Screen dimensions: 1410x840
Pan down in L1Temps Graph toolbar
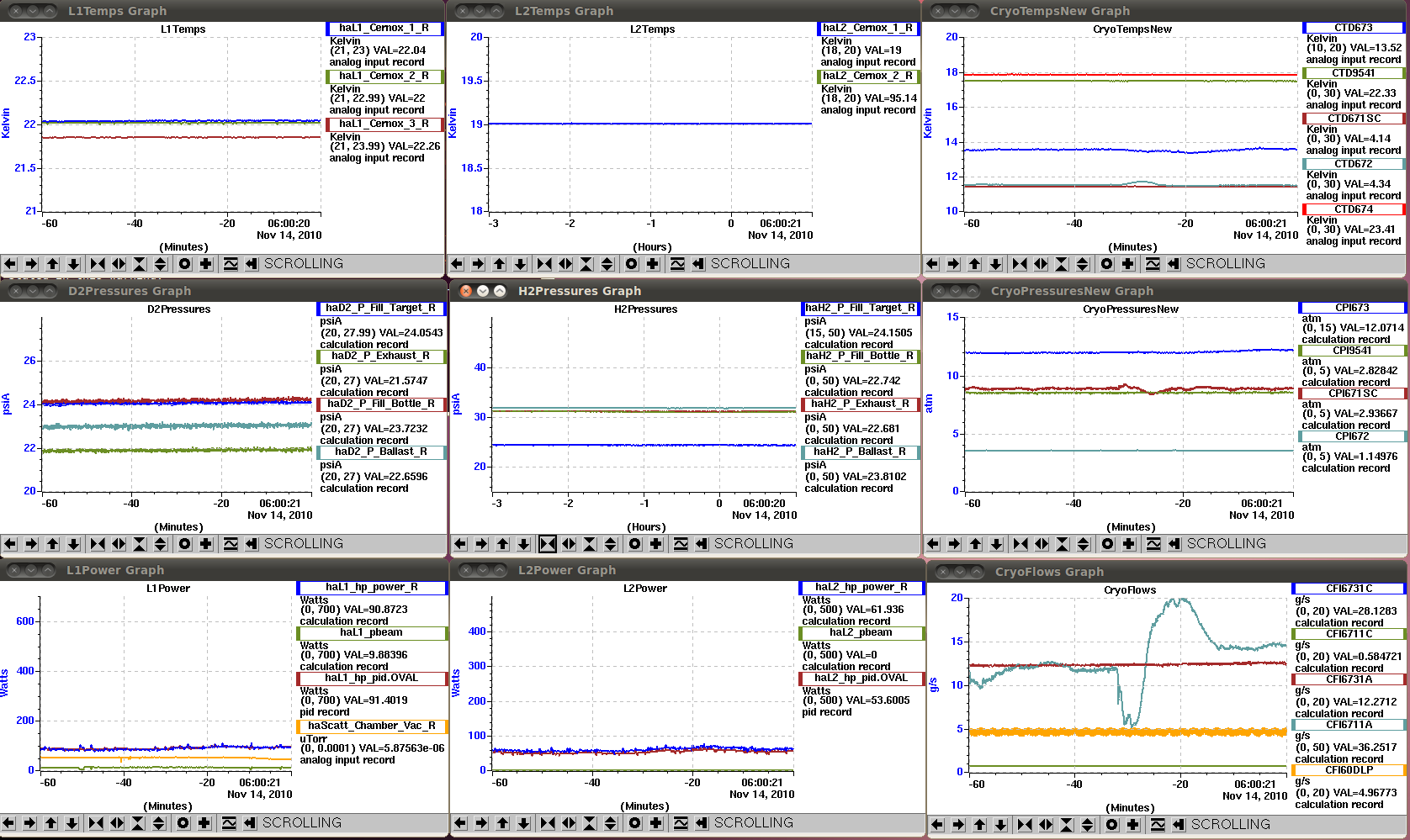73,264
